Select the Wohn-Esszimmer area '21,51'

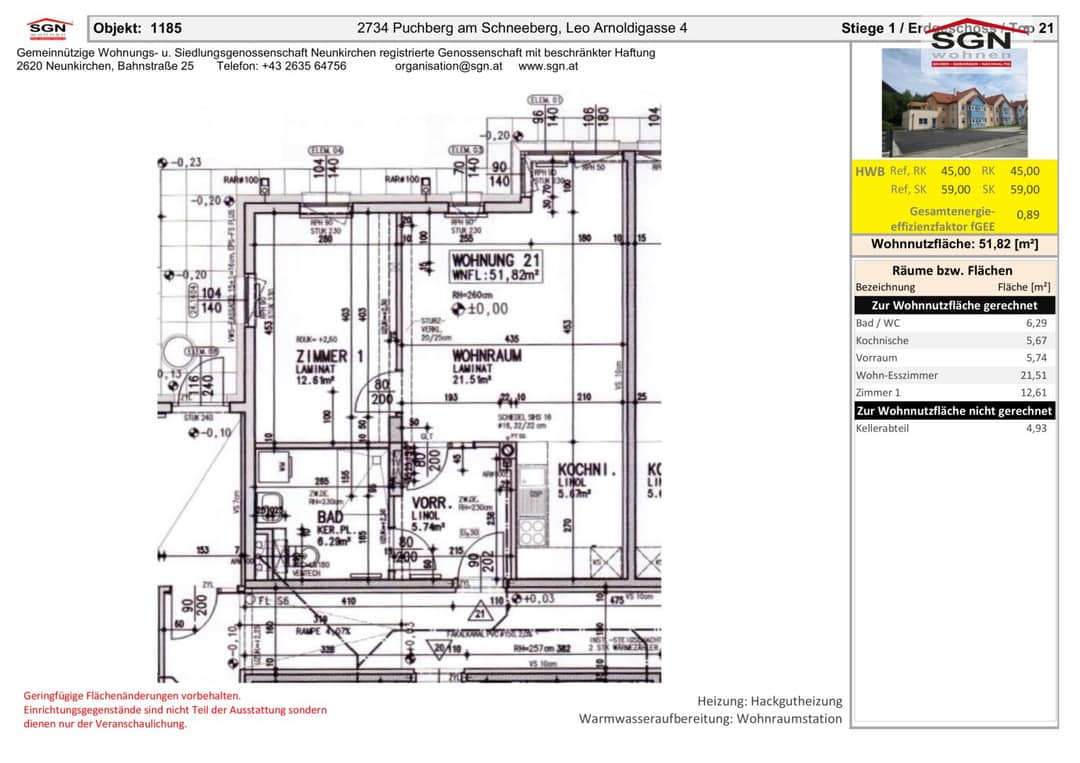tap(1034, 375)
